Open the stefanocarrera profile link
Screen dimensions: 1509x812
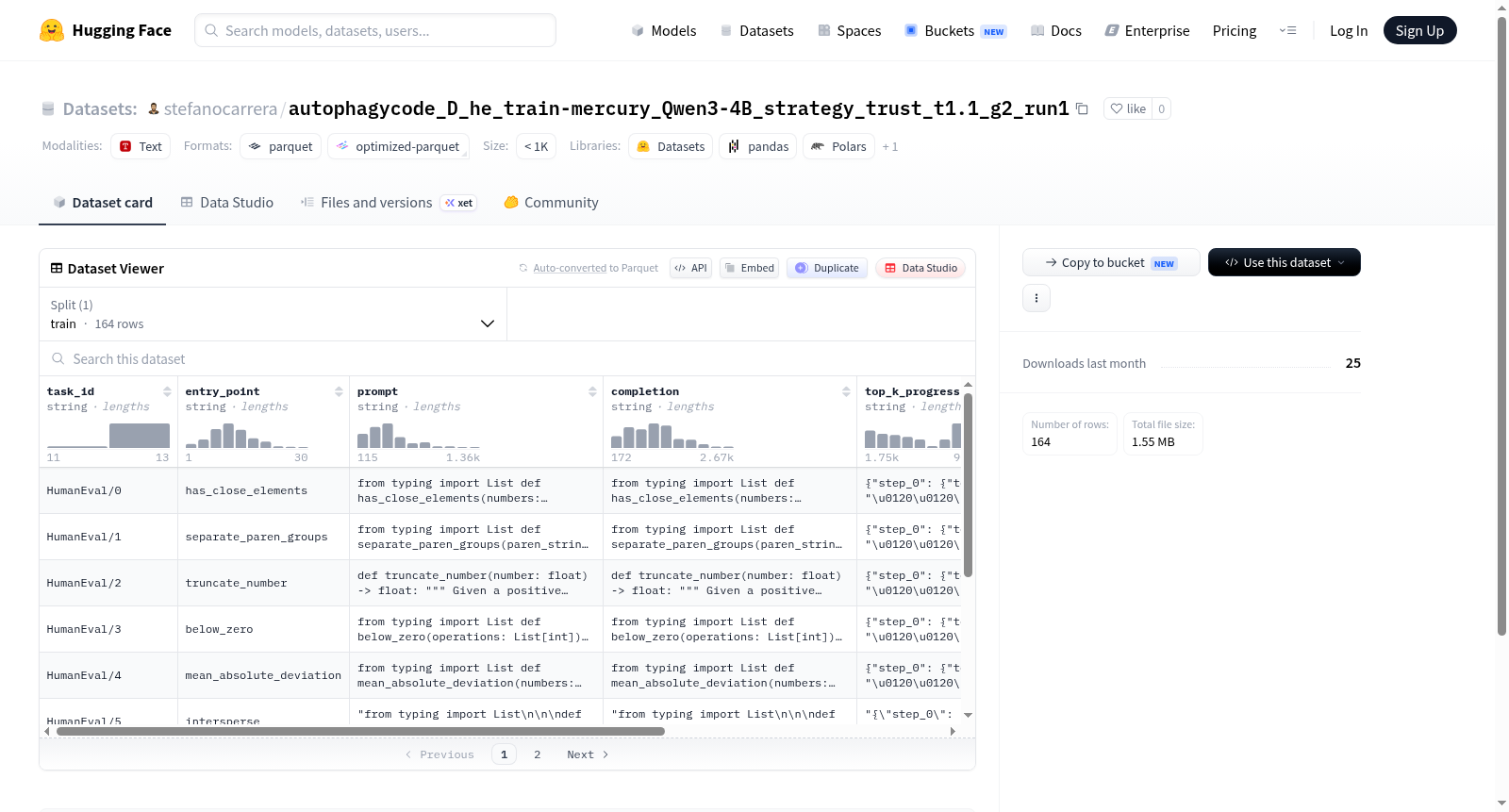coord(220,108)
